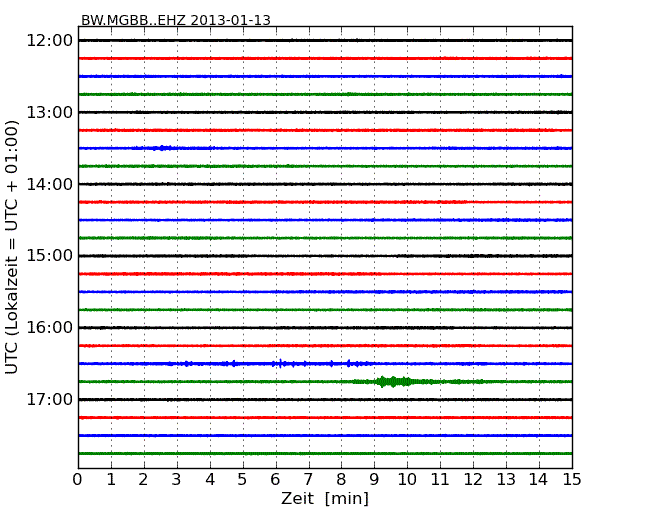650x520 pixels.
Task: Select the 17:00 time label
Action: point(50,399)
